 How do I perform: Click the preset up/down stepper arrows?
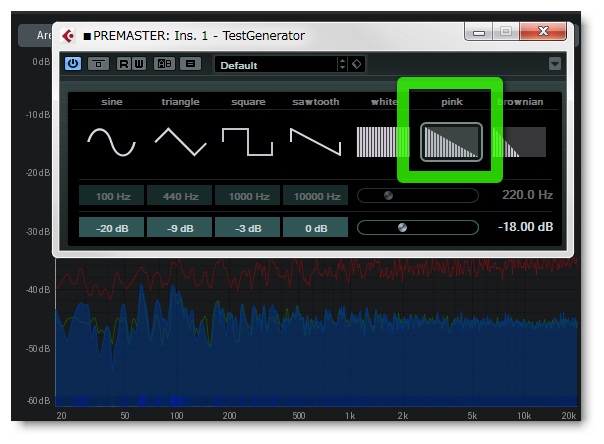(342, 64)
